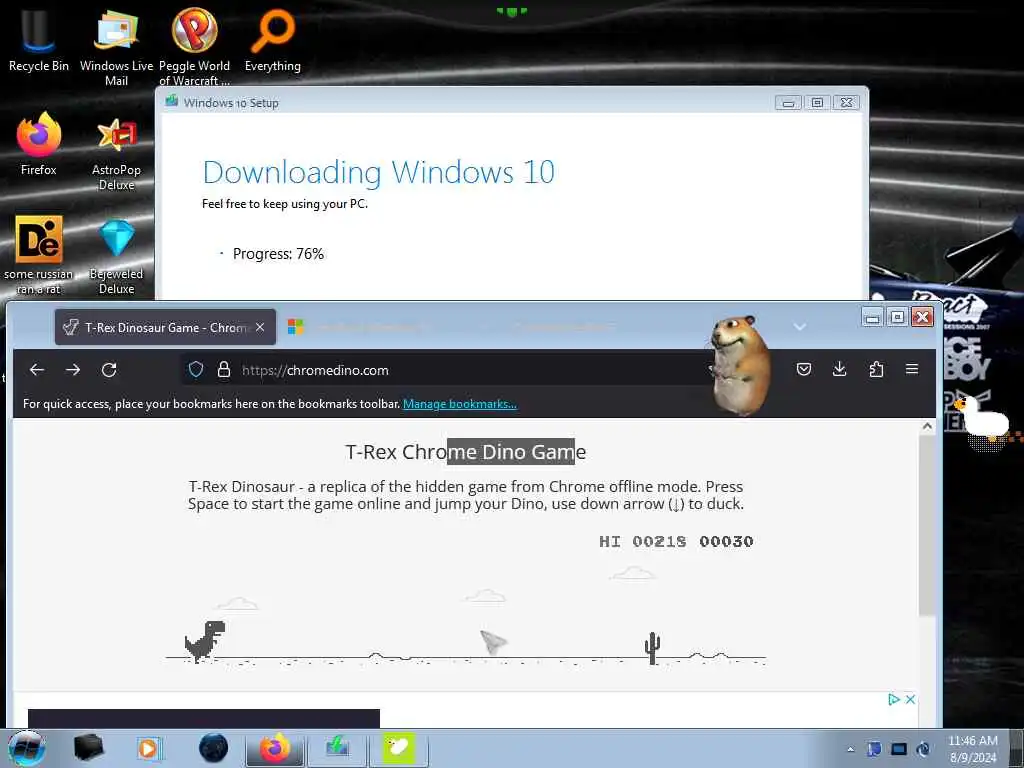Open the taskbar clock 11:46 AM
Viewport: 1024px width, 768px height.
(972, 748)
